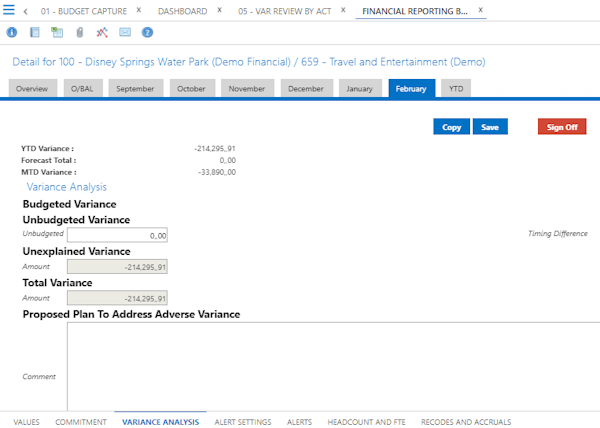Viewport: 600px width, 428px height.
Task: Select the January period tab
Action: click(x=359, y=88)
